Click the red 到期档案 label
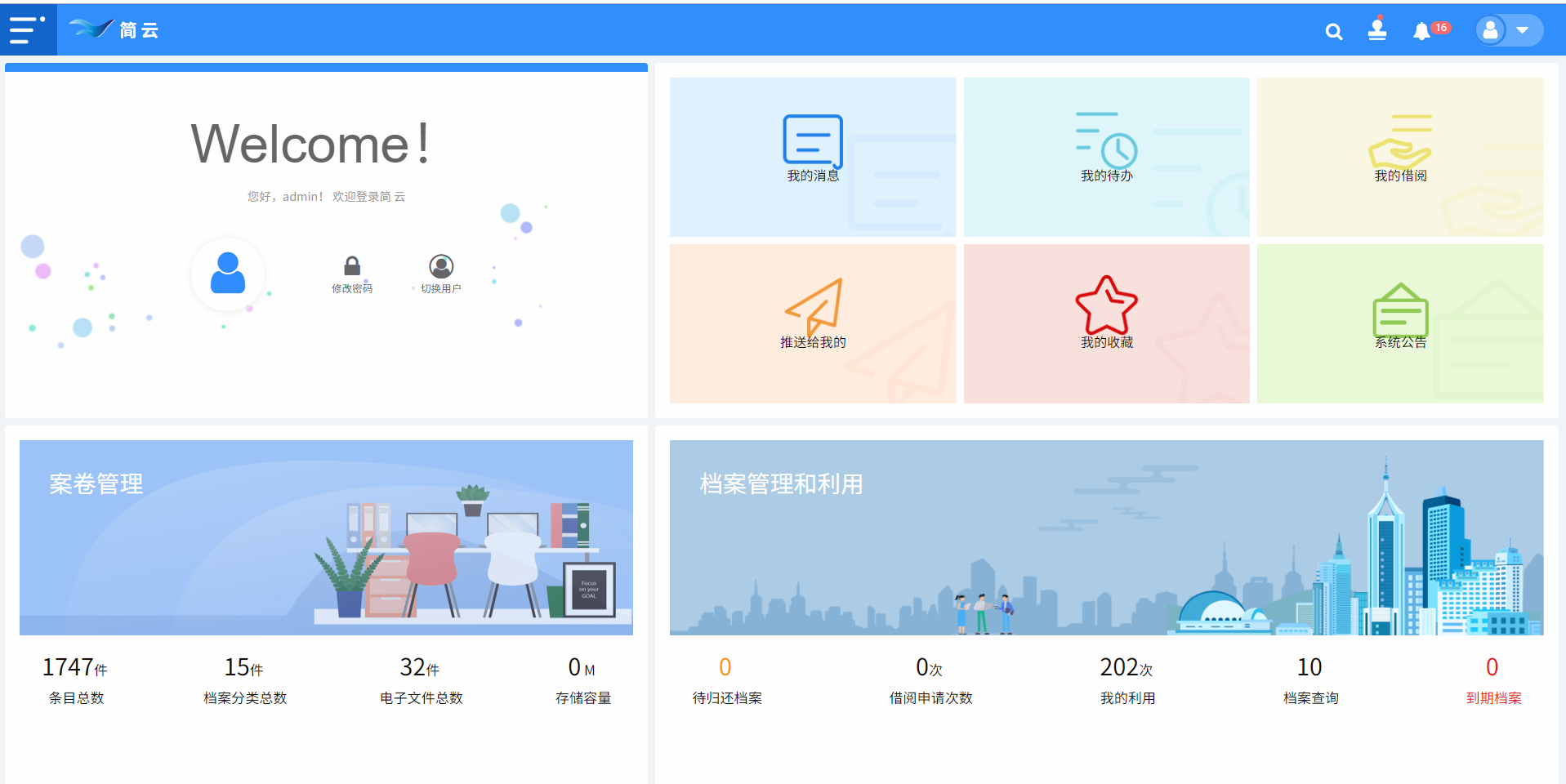This screenshot has height=784, width=1566. click(1494, 698)
